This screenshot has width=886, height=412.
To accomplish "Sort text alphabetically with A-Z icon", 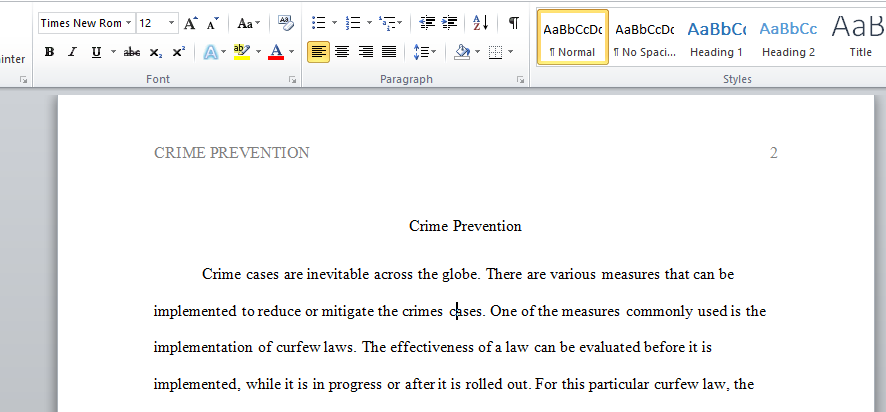I will pos(480,23).
